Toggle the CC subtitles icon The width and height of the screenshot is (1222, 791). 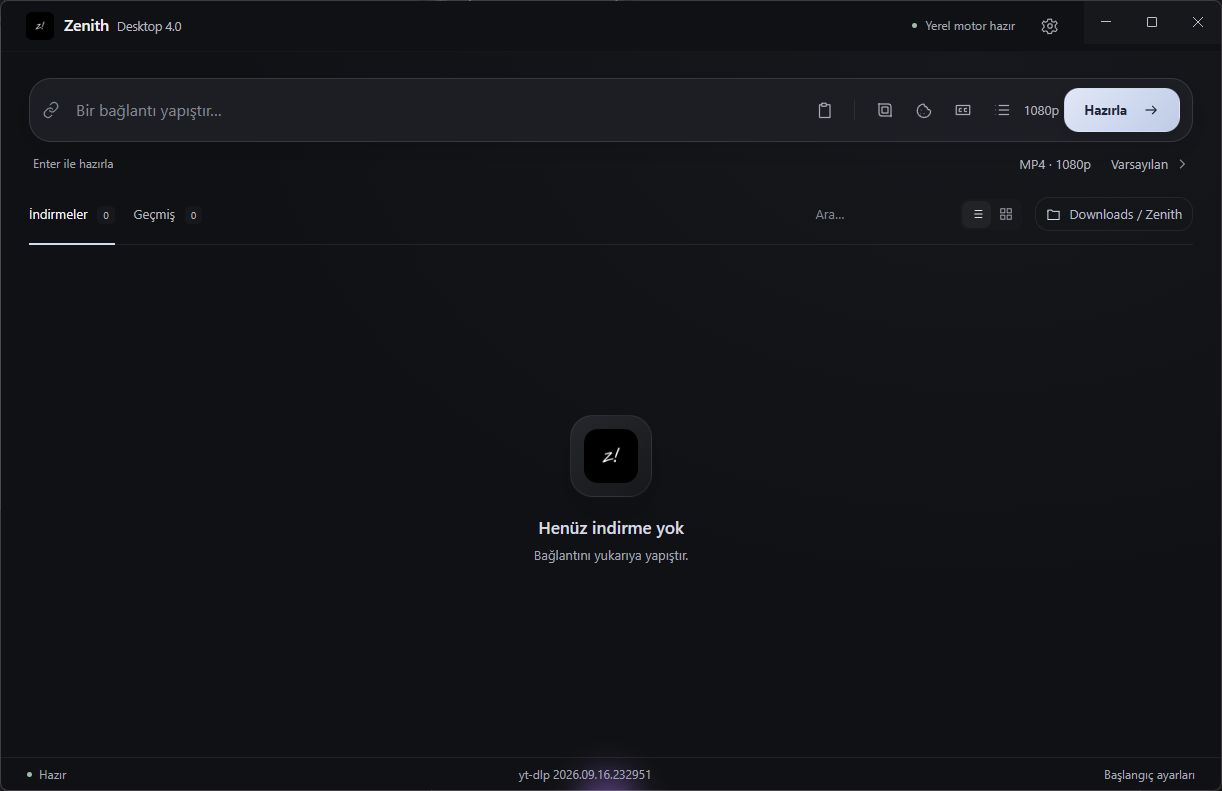963,110
